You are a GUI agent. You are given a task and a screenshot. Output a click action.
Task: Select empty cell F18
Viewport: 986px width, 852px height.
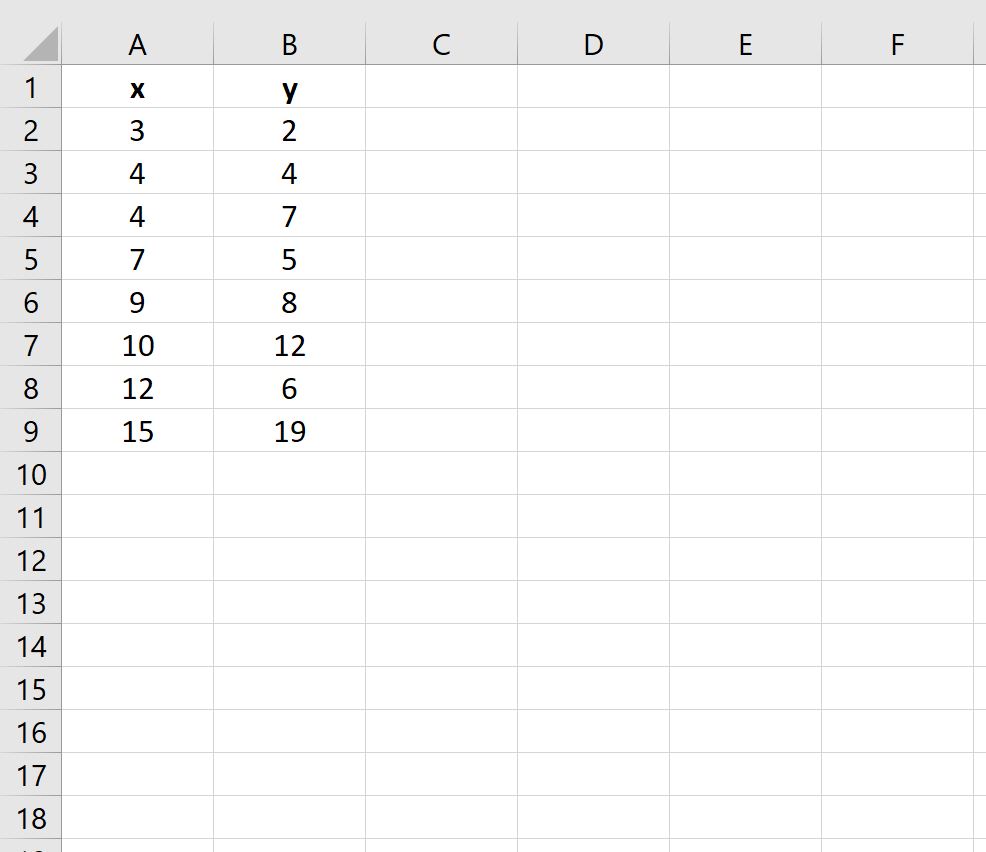pyautogui.click(x=897, y=818)
